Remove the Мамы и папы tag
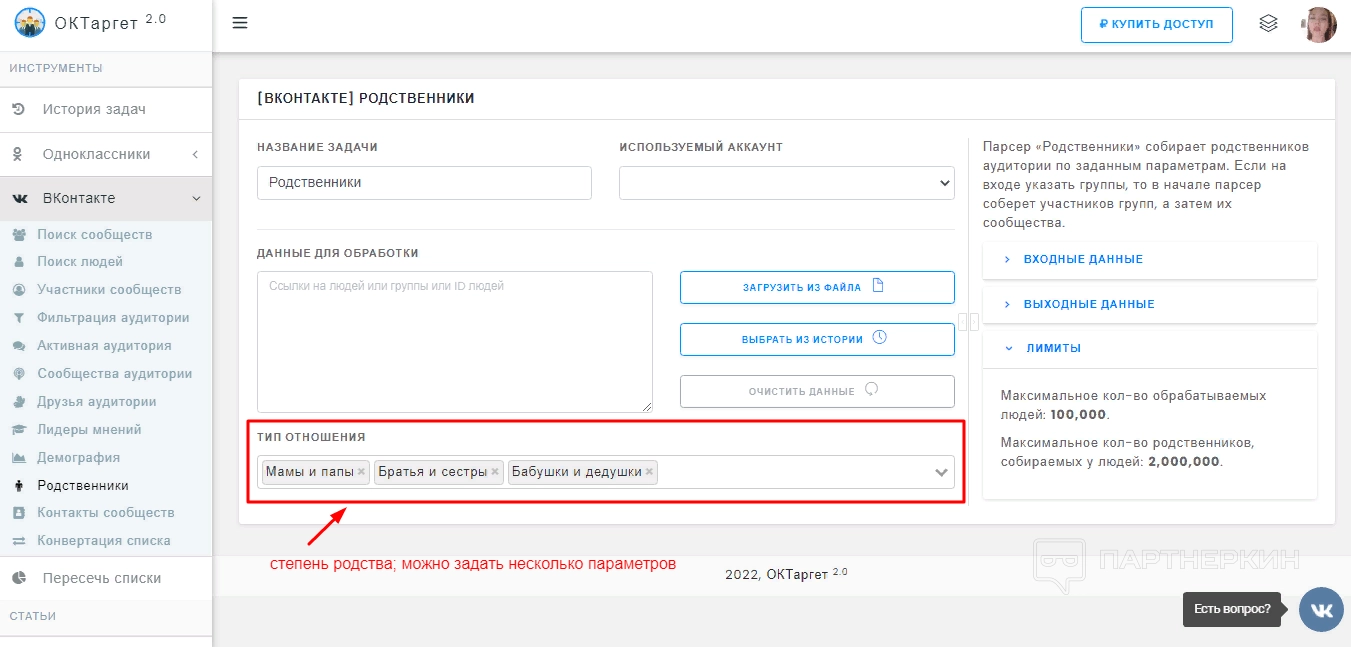This screenshot has height=647, width=1351. coord(362,472)
